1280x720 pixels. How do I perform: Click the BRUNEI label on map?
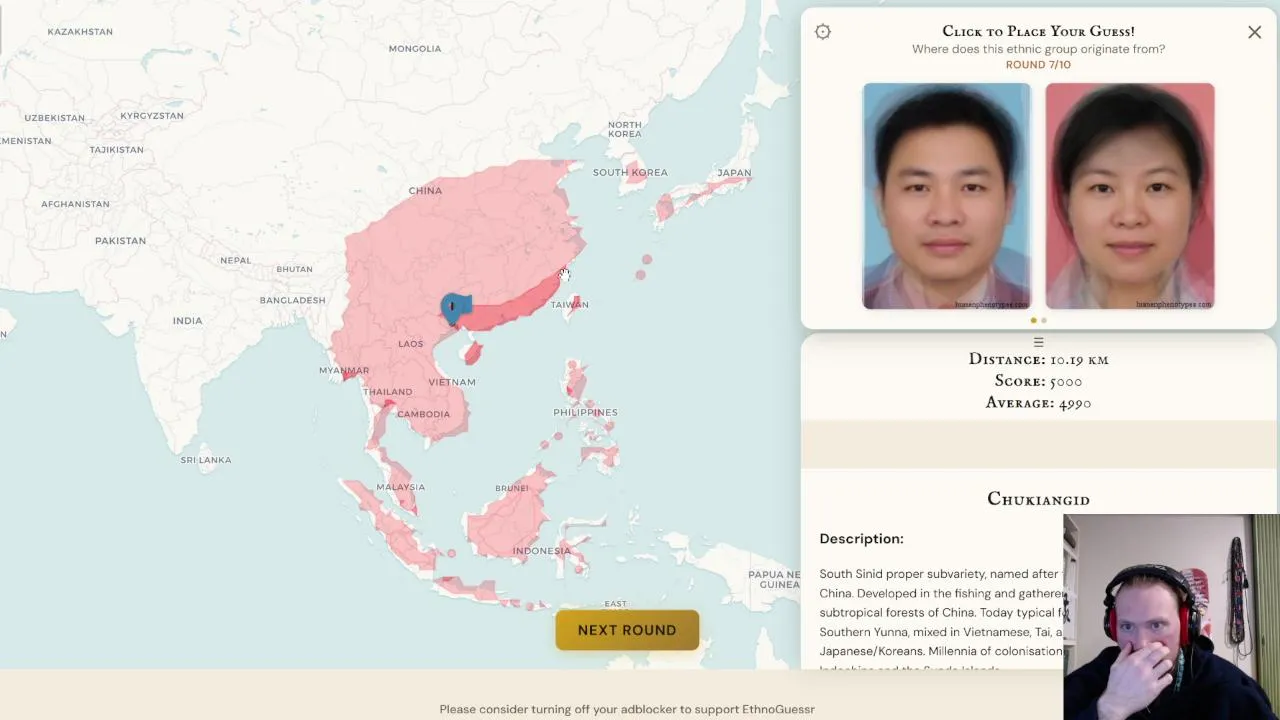(x=512, y=488)
